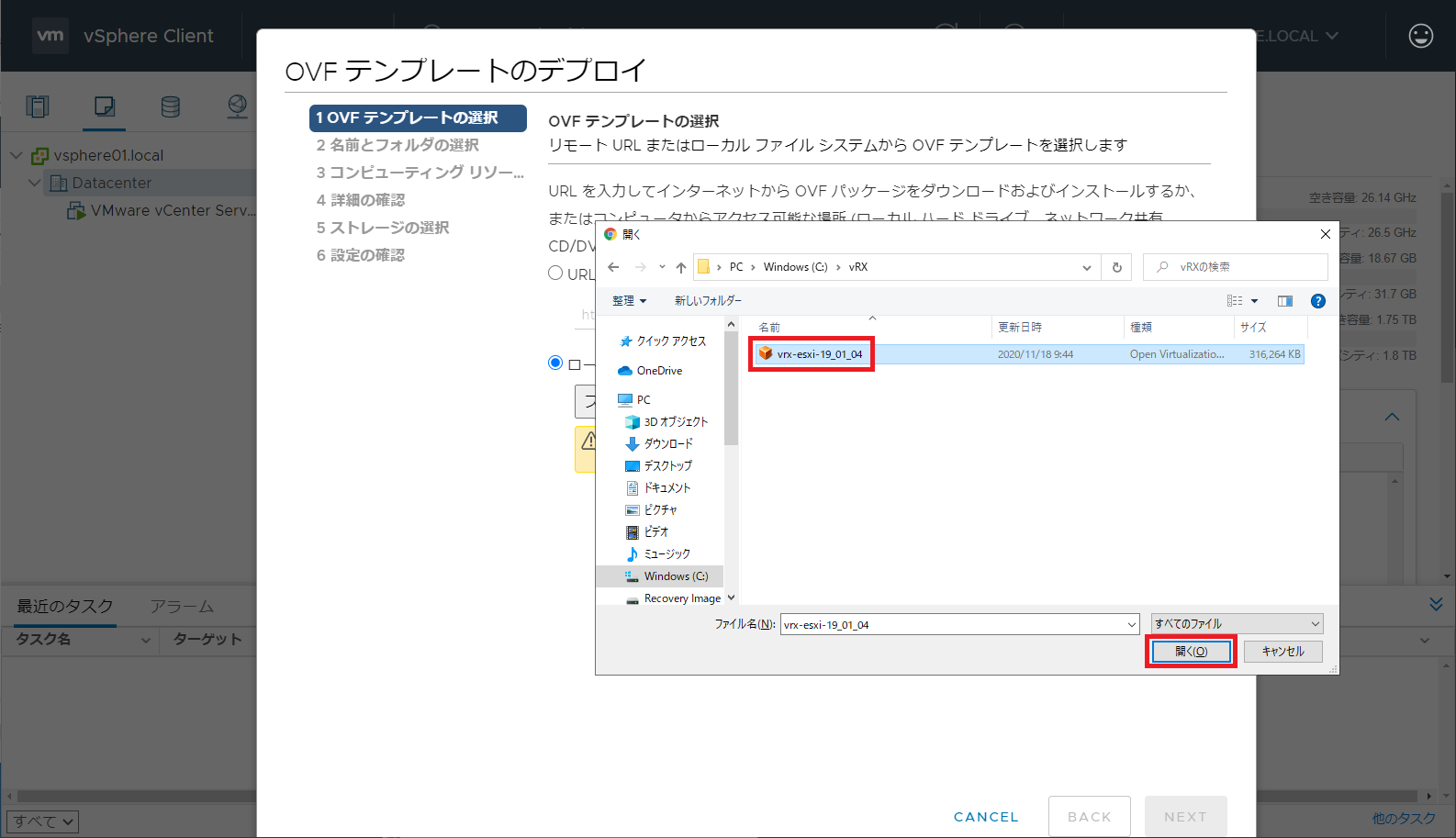Image resolution: width=1456 pixels, height=838 pixels.
Task: Select wizard step 1 OVF template selection
Action: click(418, 117)
